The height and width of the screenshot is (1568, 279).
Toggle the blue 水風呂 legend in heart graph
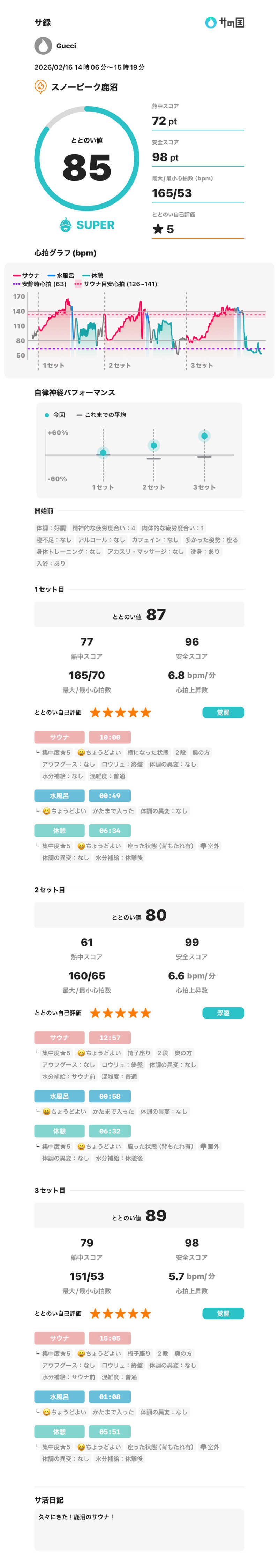pos(61,276)
